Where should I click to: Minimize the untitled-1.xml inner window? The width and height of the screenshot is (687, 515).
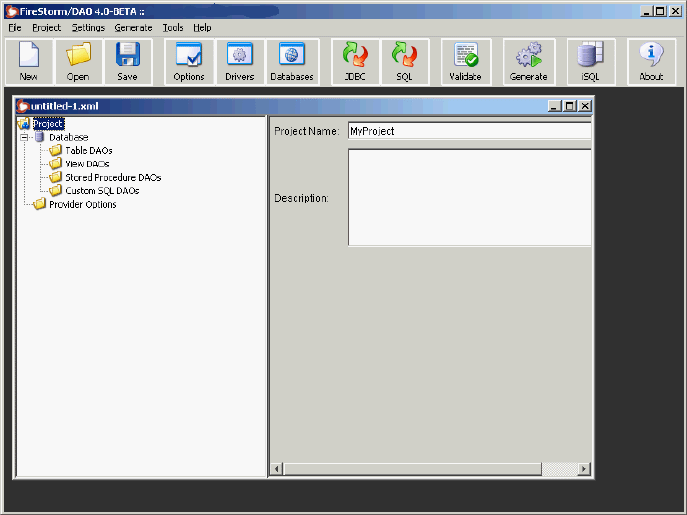(555, 106)
